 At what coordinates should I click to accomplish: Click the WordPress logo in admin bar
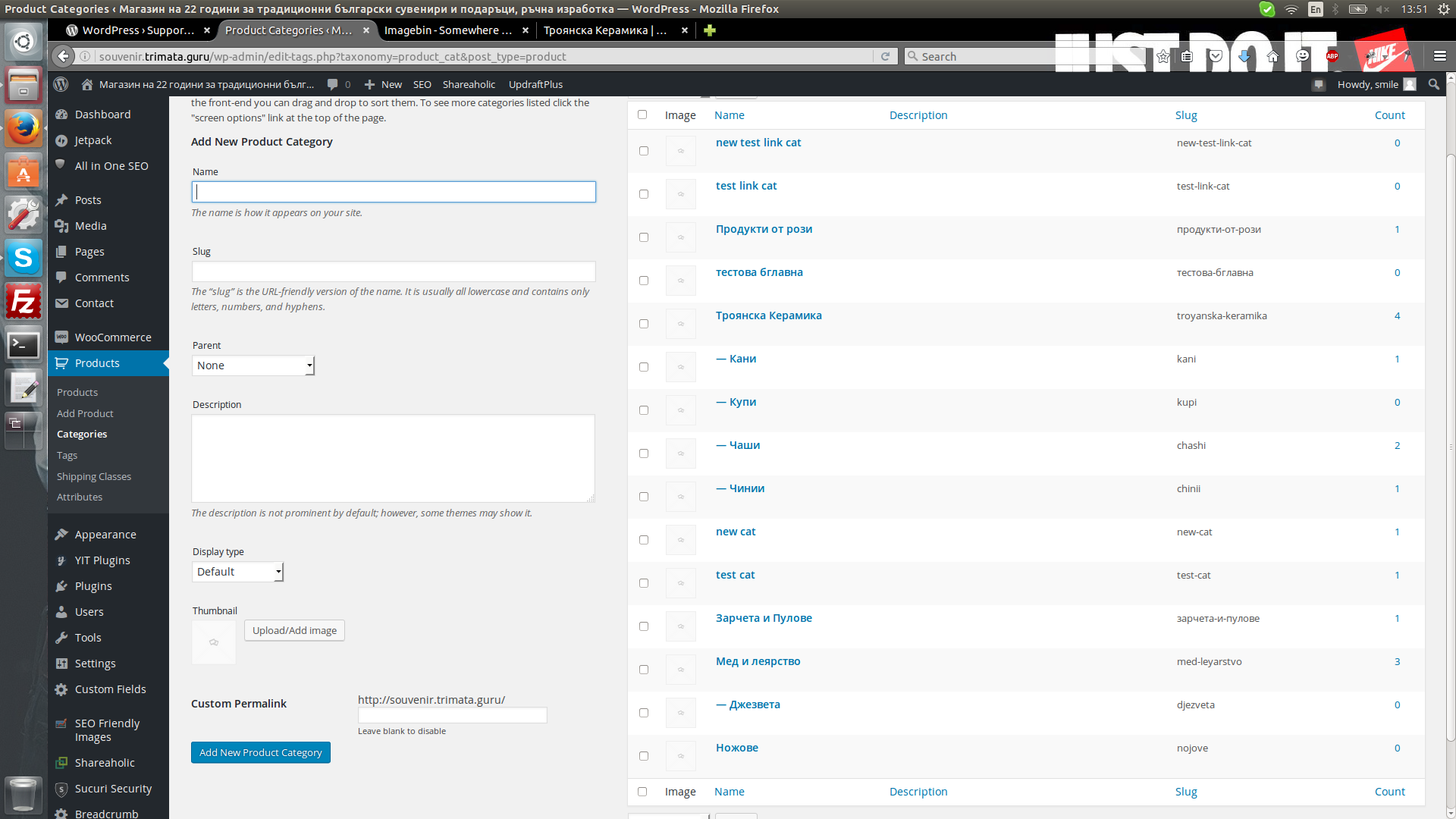[x=61, y=84]
